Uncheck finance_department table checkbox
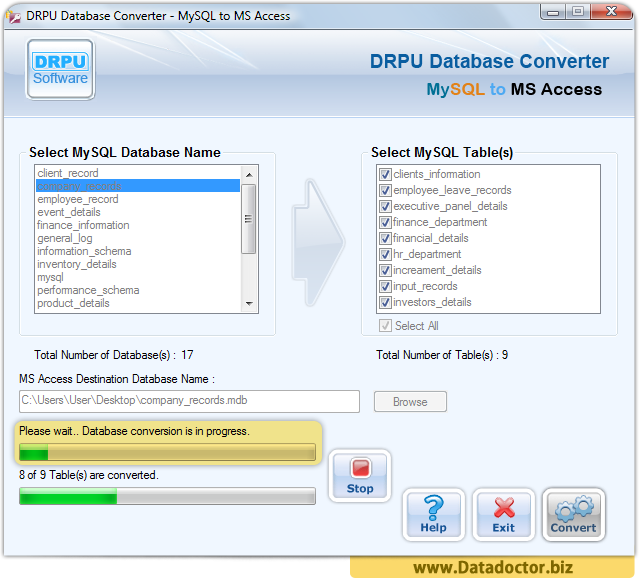This screenshot has height=578, width=639. pyautogui.click(x=385, y=223)
